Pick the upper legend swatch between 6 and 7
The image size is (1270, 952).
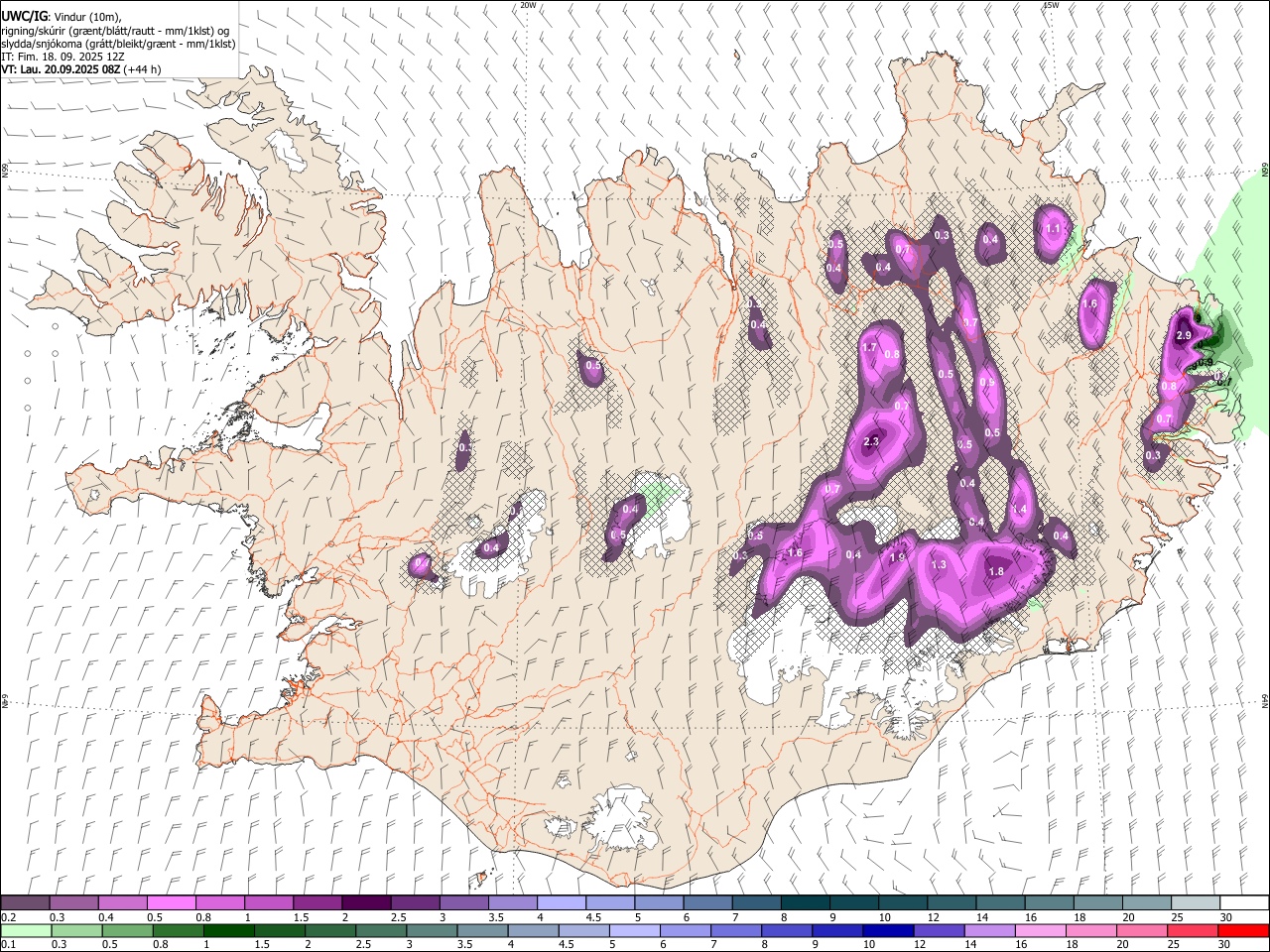[705, 902]
